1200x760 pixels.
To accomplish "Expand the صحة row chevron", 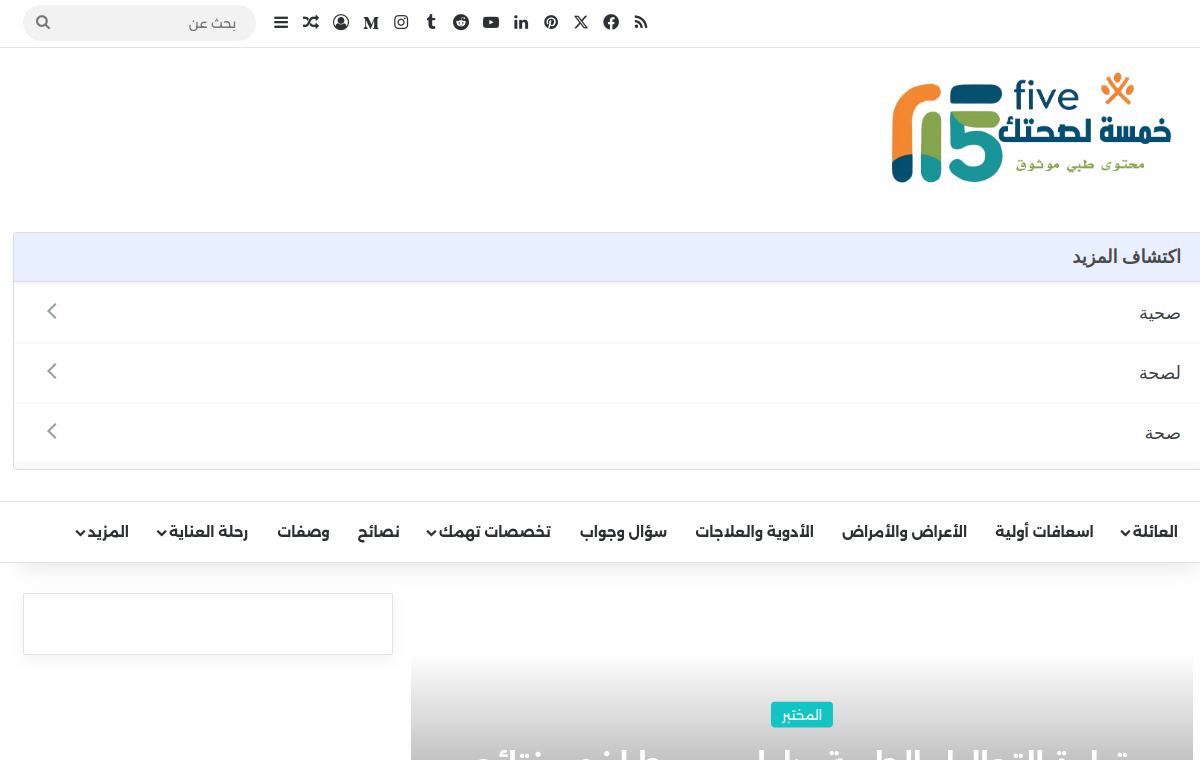I will (x=52, y=431).
